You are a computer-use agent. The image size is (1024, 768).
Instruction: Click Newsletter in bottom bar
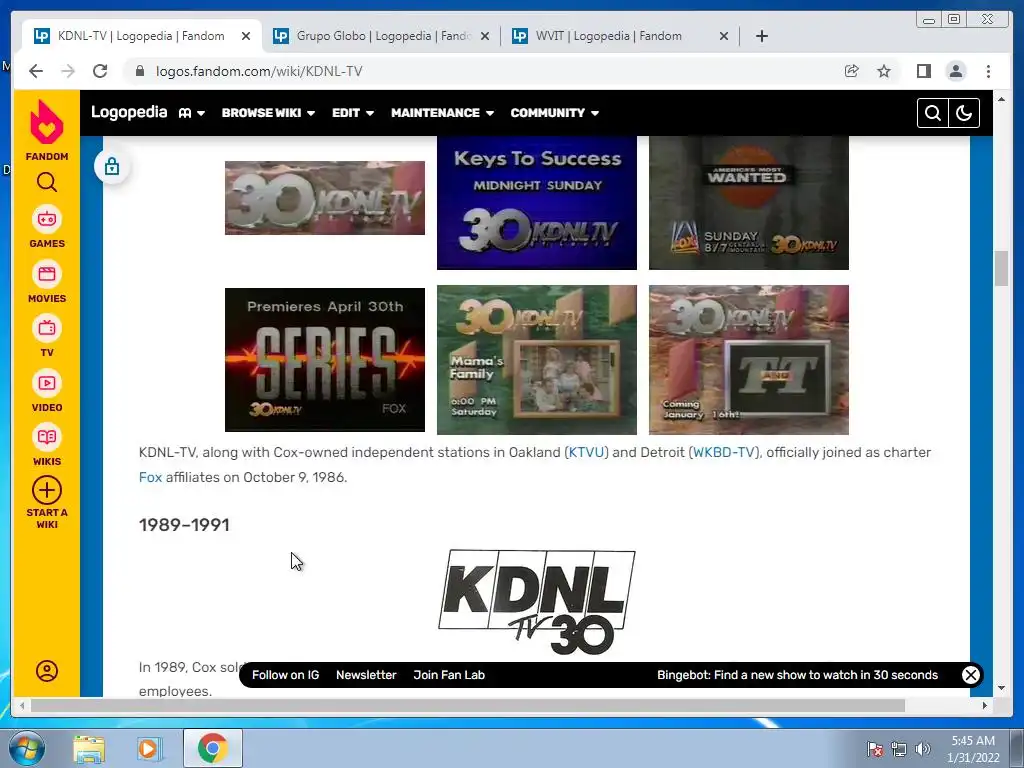(x=366, y=675)
